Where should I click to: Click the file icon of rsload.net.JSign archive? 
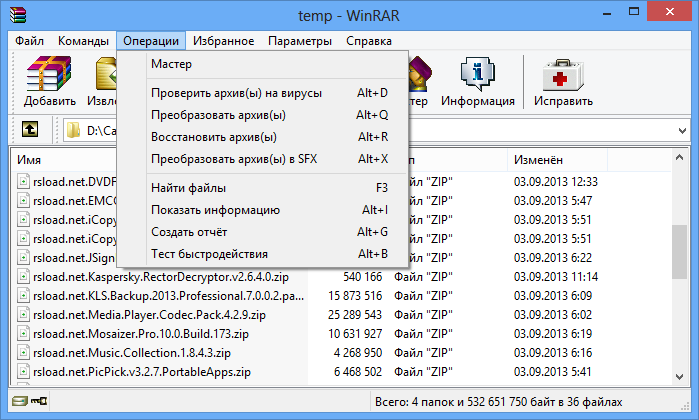[23, 258]
